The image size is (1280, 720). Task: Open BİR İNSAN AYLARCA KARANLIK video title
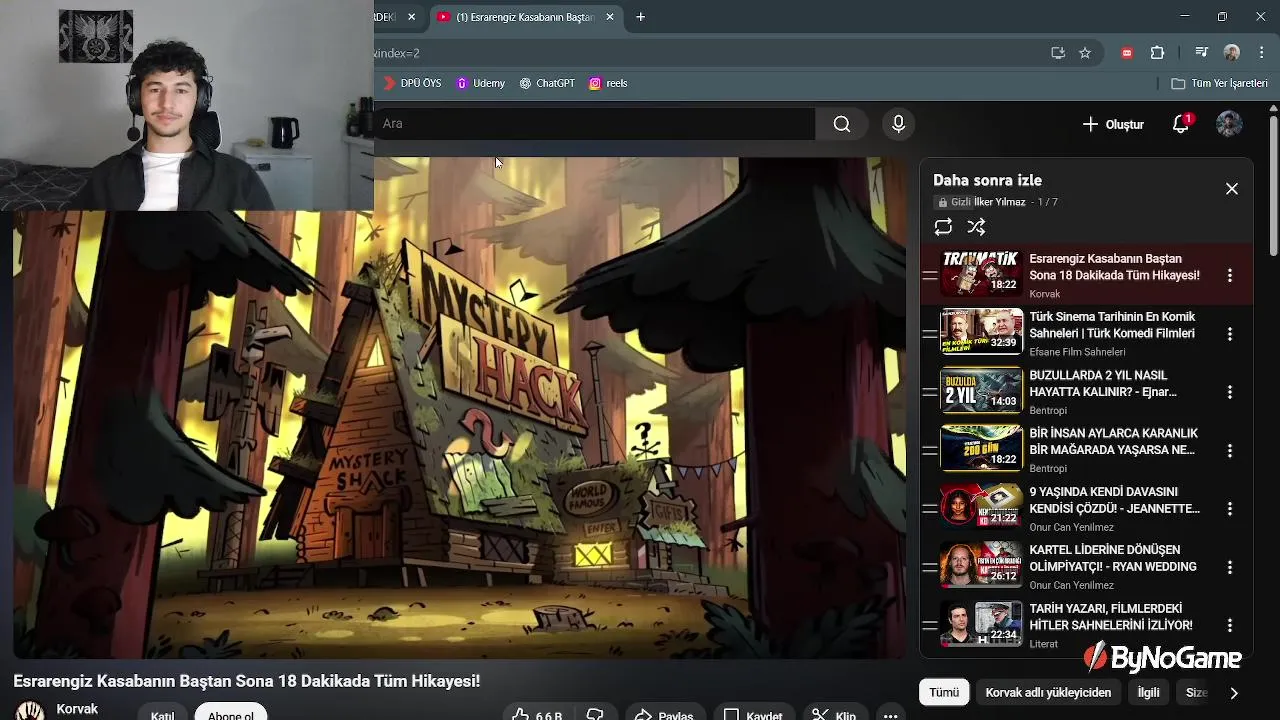point(1113,442)
